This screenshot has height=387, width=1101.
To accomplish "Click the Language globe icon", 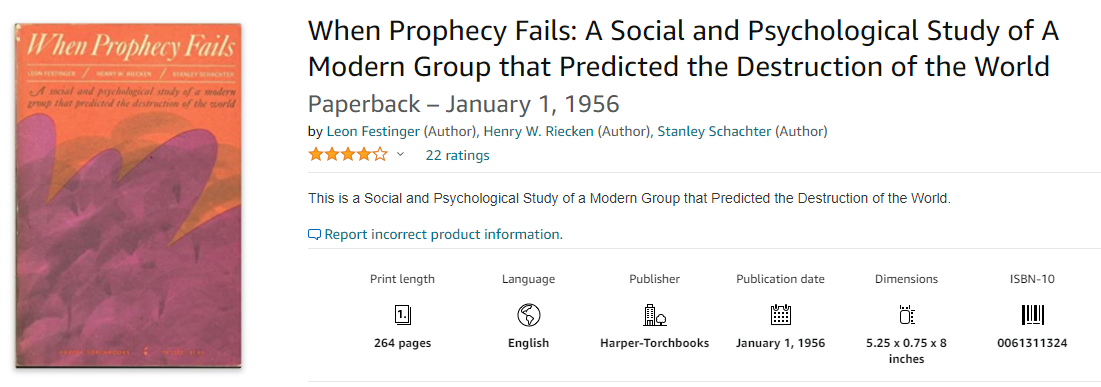I will coord(528,315).
